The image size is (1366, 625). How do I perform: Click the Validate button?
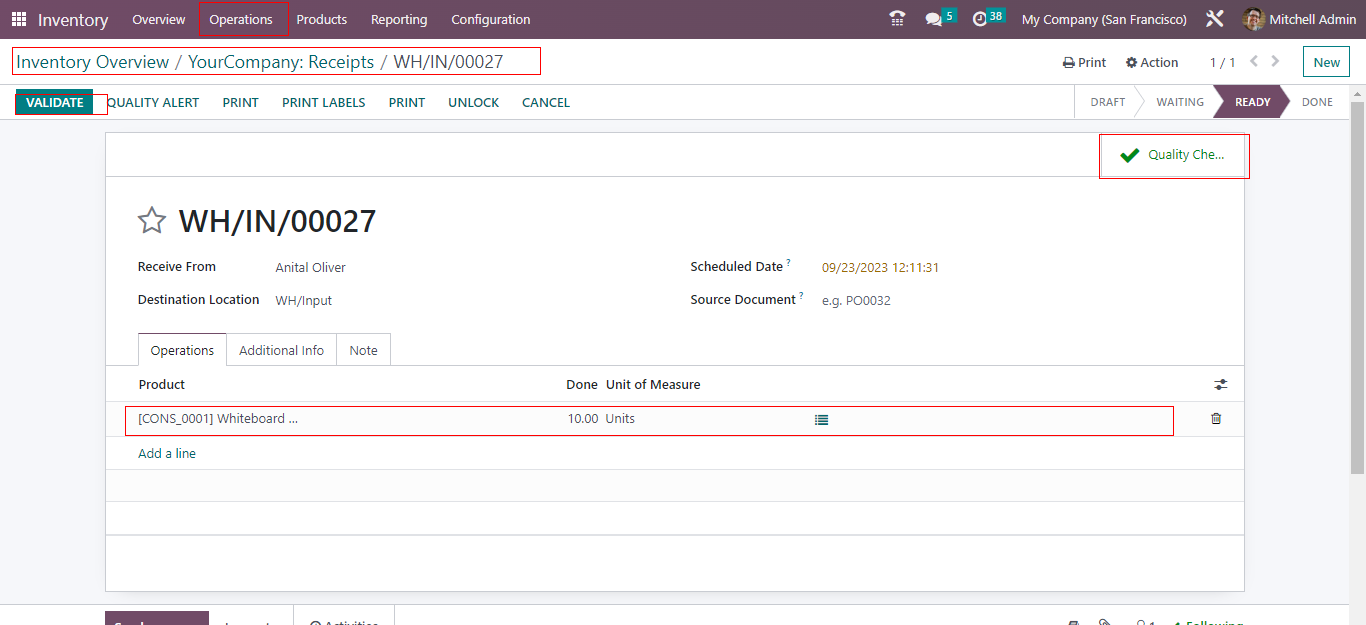tap(55, 102)
